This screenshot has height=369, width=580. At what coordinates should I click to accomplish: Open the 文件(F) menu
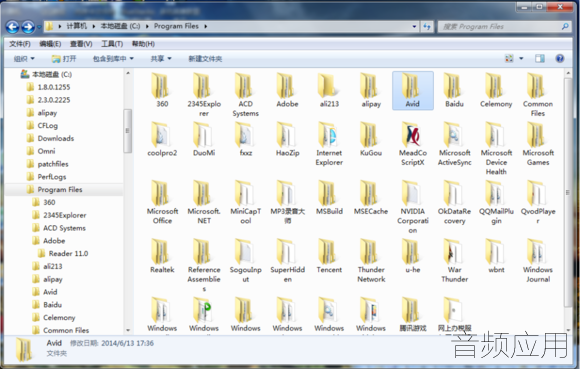pos(20,44)
